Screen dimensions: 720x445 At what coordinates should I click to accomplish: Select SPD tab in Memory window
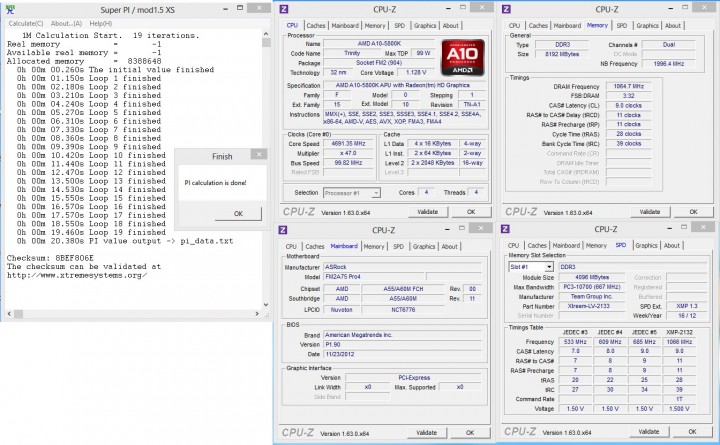point(622,26)
